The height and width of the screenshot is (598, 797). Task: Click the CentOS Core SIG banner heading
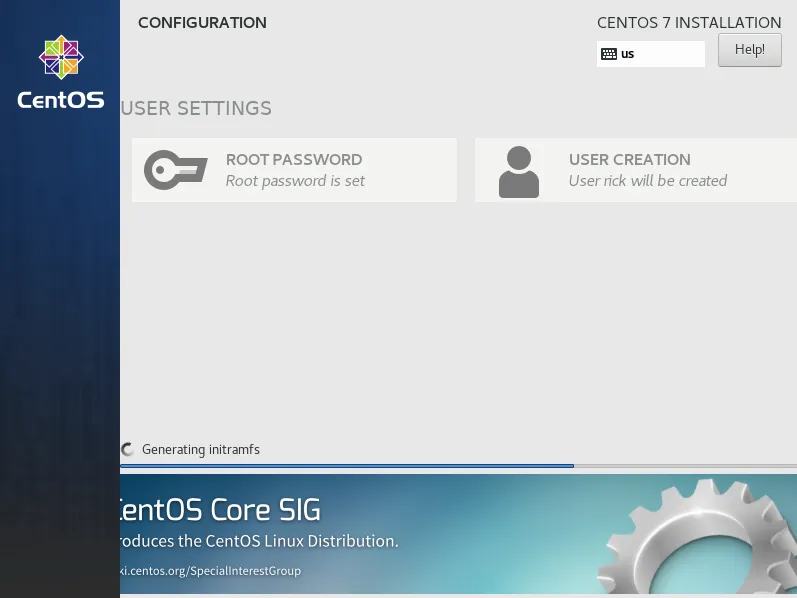(x=220, y=510)
